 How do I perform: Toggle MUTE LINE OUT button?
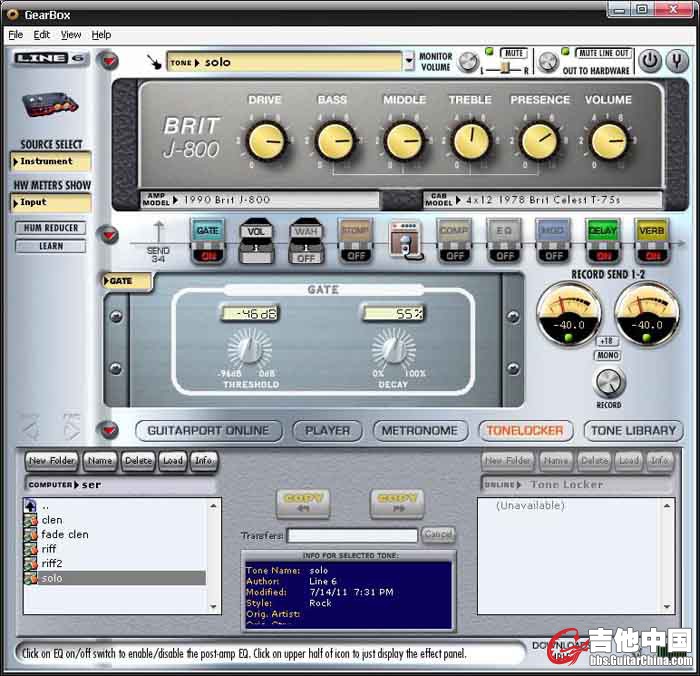tap(603, 53)
